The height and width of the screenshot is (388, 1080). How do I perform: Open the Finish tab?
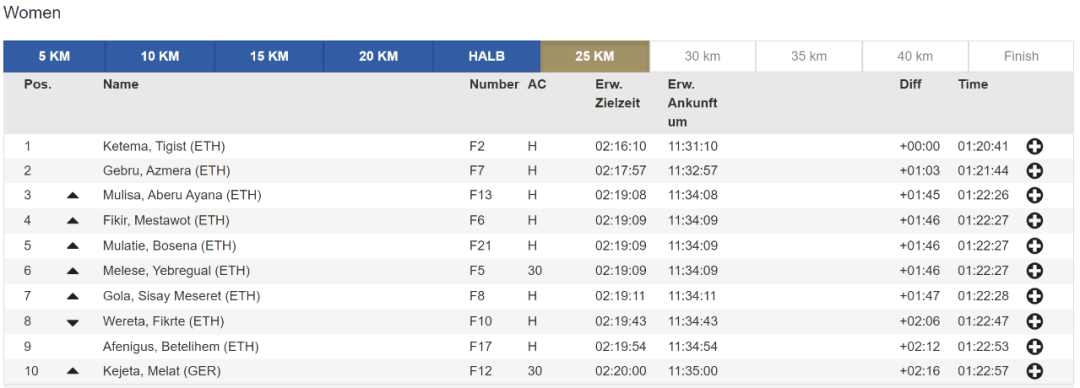tap(1021, 57)
